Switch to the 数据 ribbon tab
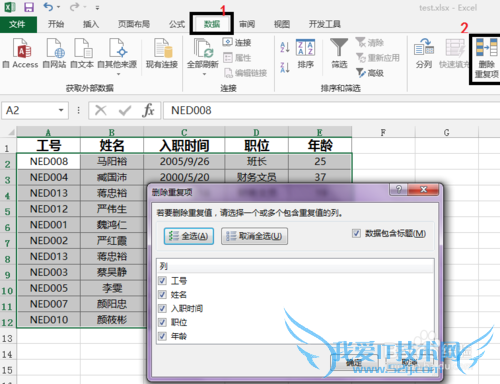The height and width of the screenshot is (384, 500). pyautogui.click(x=212, y=24)
